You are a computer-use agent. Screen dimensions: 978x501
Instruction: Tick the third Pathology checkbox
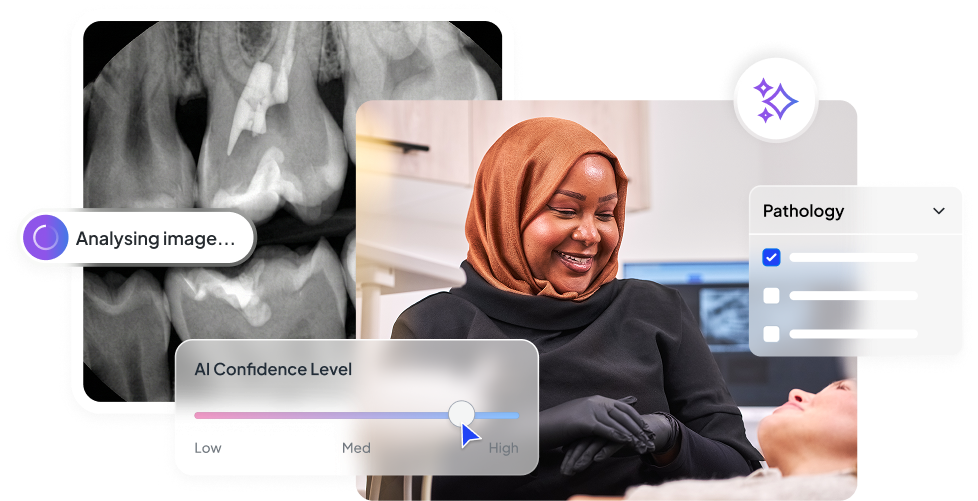click(x=771, y=334)
